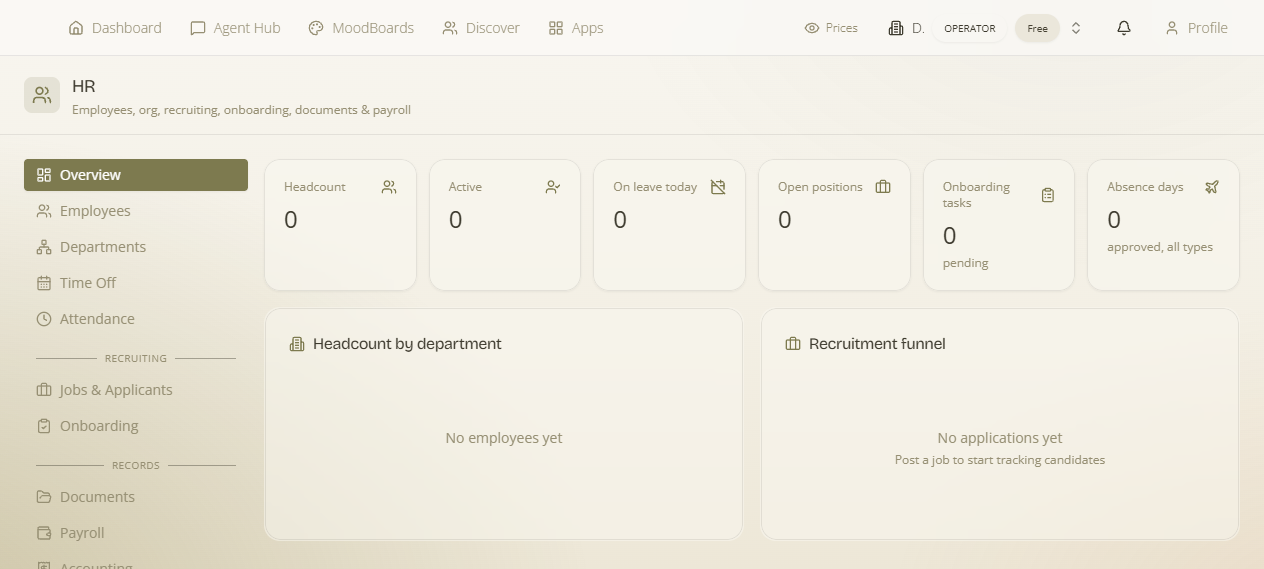Open the Documents records section
Image resolution: width=1264 pixels, height=569 pixels.
[136, 497]
